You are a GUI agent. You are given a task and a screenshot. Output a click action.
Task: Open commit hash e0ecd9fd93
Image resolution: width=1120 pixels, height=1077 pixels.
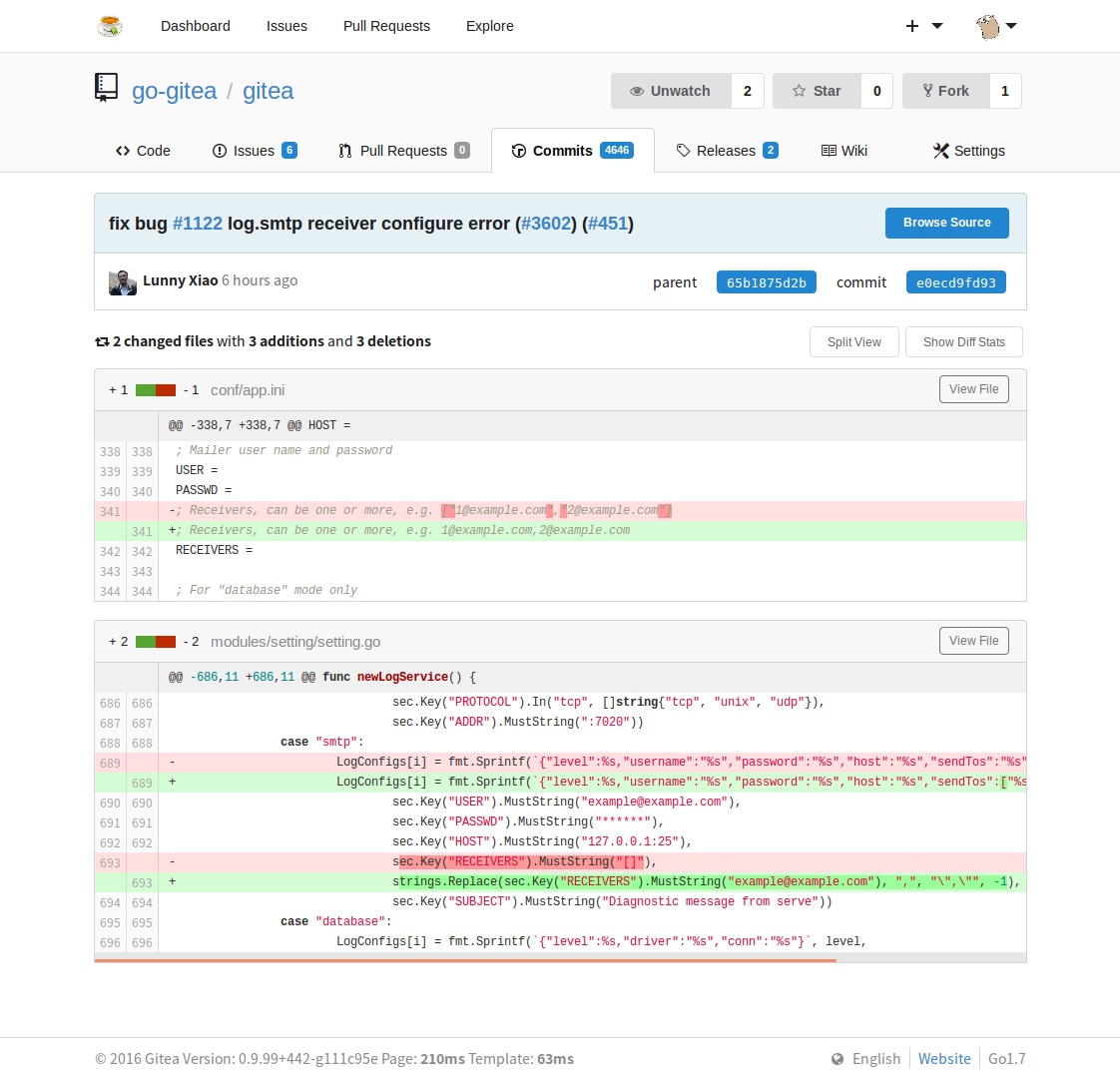point(955,282)
